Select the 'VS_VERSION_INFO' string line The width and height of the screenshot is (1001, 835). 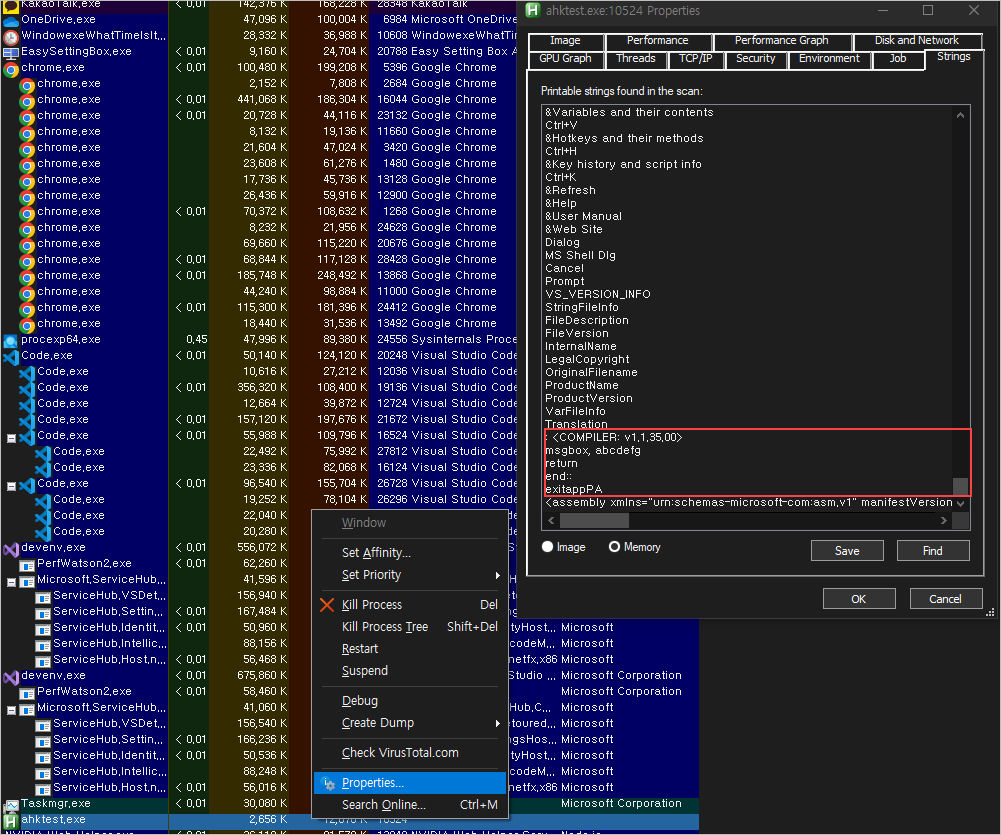[x=598, y=294]
